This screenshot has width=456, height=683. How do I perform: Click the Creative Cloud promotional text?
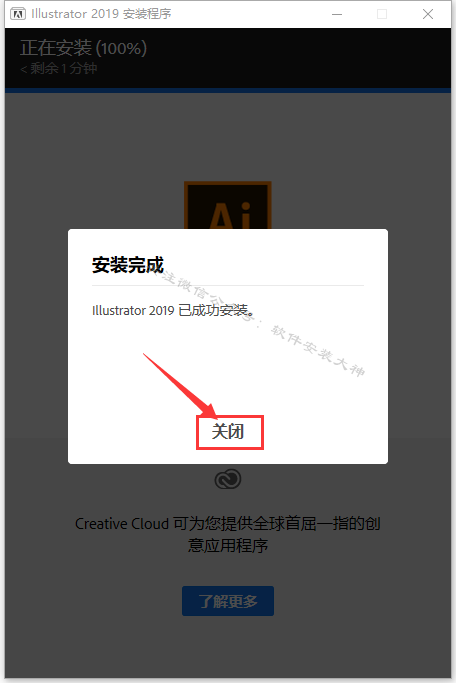[x=228, y=534]
